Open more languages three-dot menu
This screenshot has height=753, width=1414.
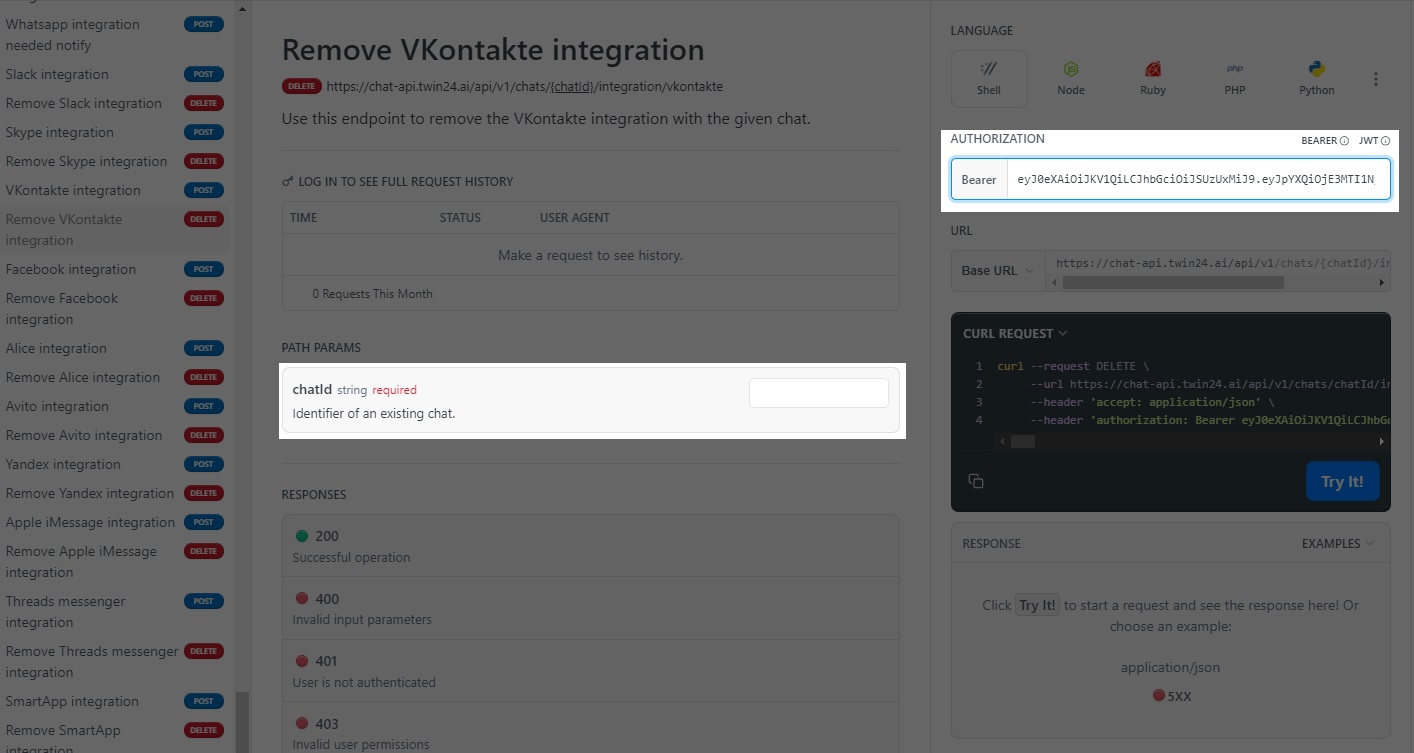coord(1376,79)
